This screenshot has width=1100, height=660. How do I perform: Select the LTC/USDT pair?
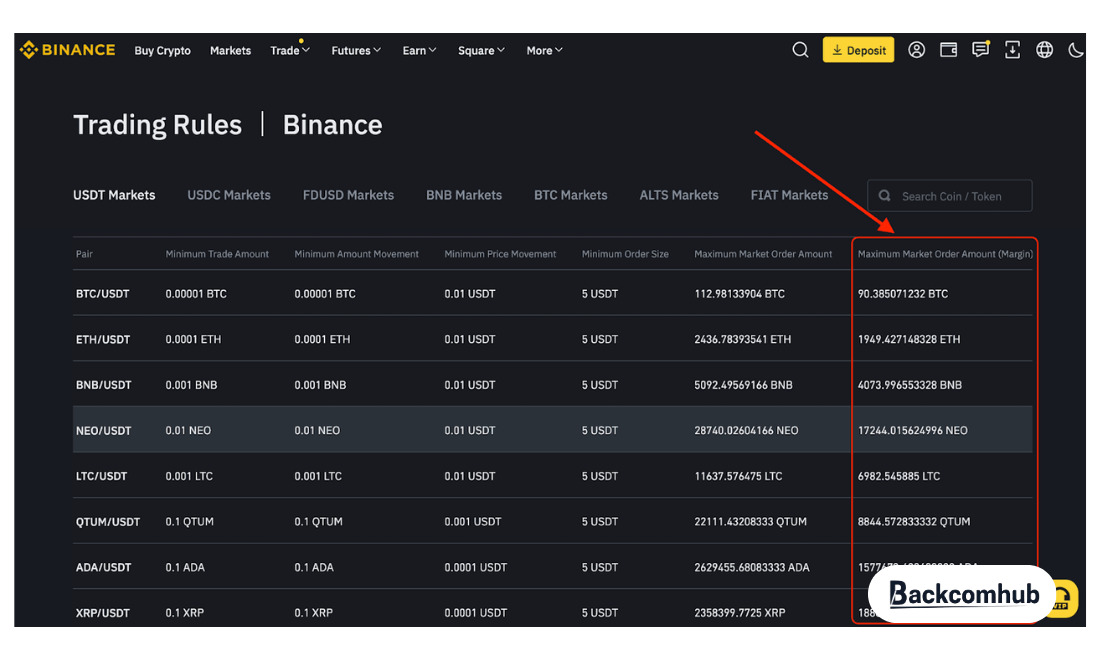coord(102,476)
